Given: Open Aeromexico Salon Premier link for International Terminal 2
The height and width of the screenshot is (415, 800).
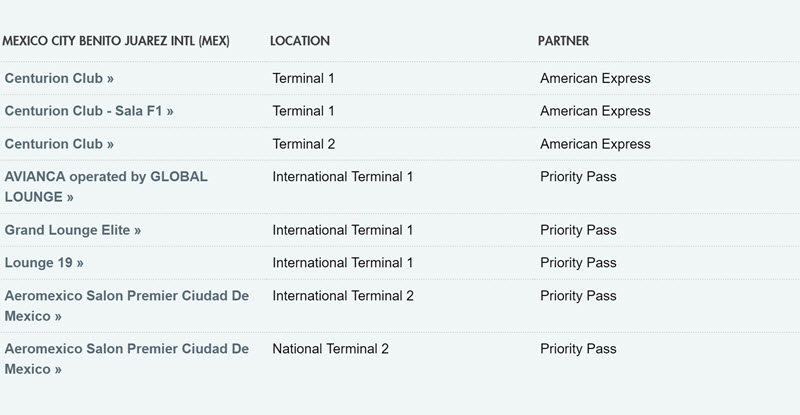Looking at the screenshot, I should [x=127, y=306].
